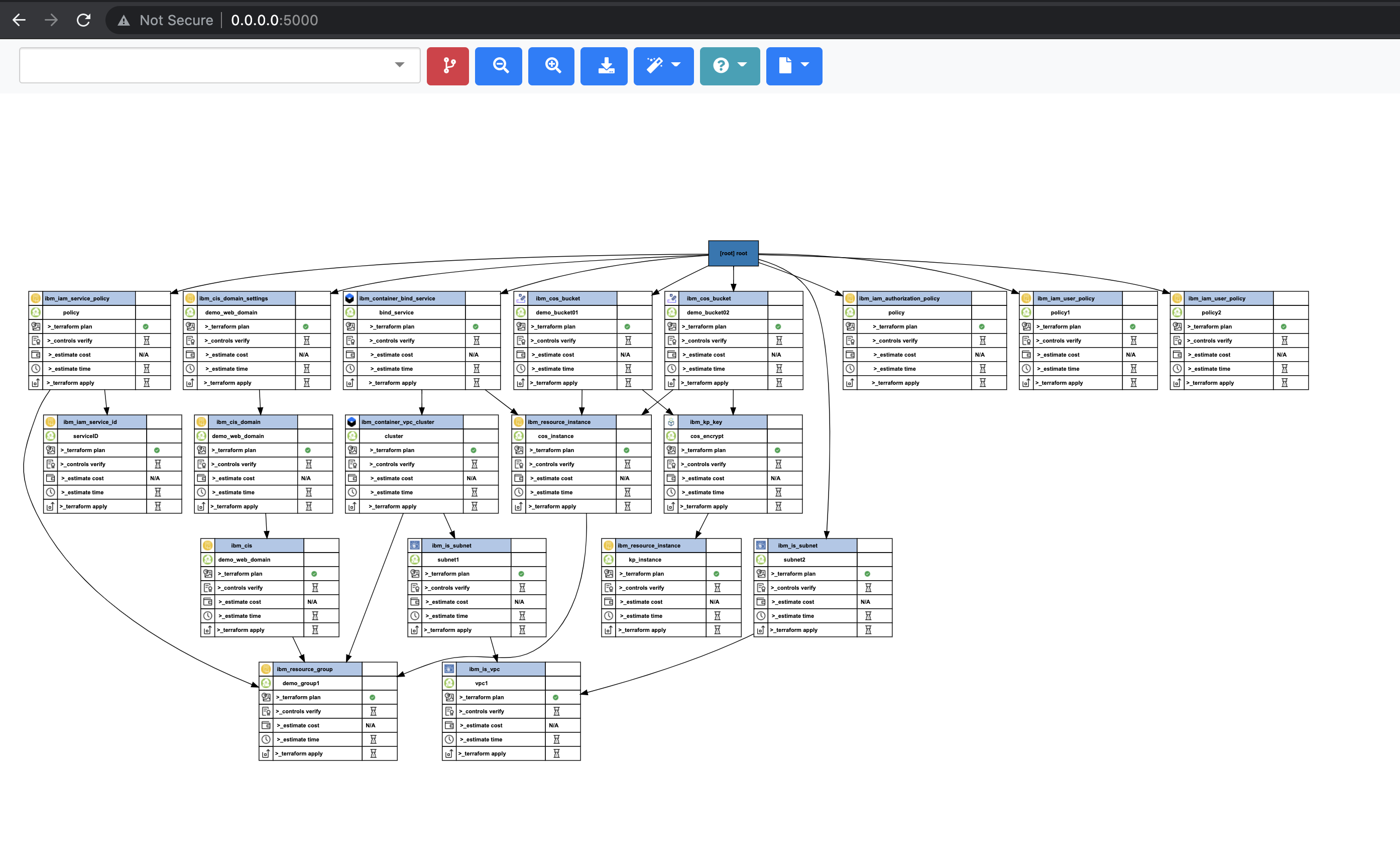
Task: Click ibm_iam_user_policy policy2 header
Action: [x=1228, y=298]
